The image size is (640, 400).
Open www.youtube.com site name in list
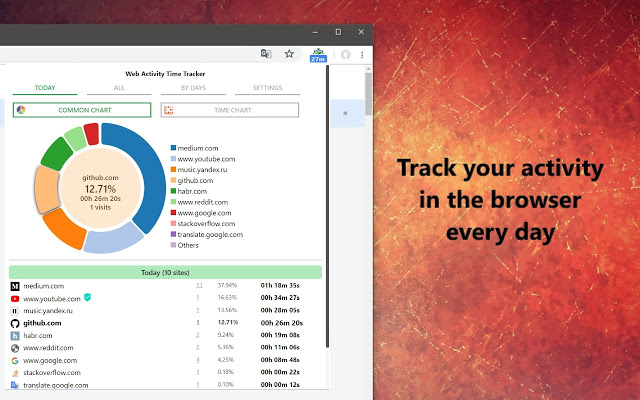[52, 299]
